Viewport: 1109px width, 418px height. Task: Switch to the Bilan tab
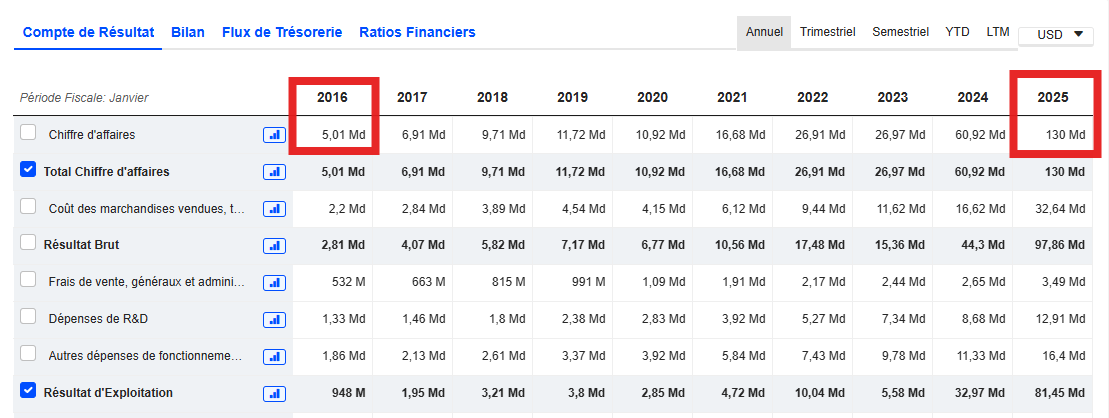coord(188,32)
